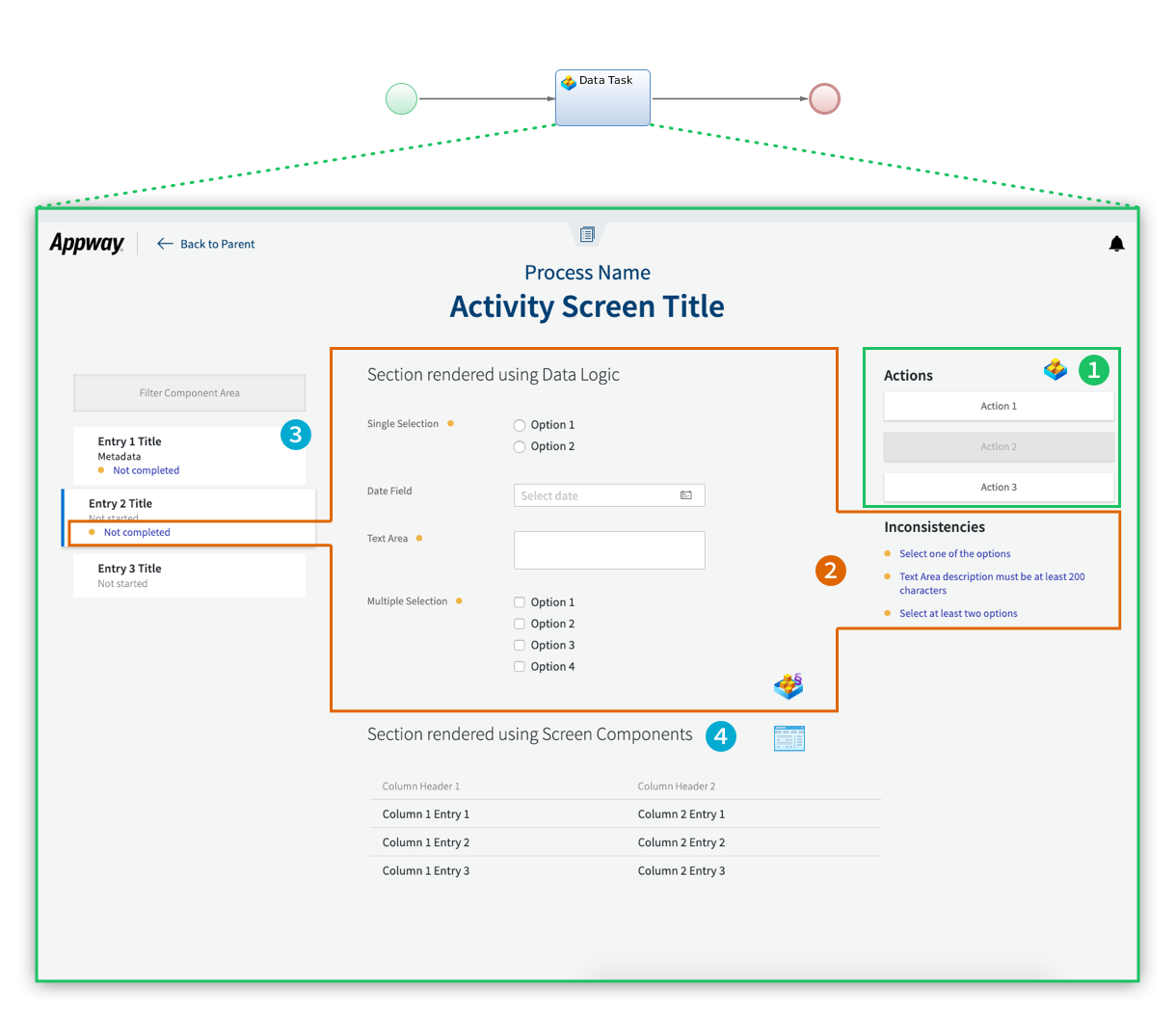Click the calendar icon in the Date Field

point(686,494)
